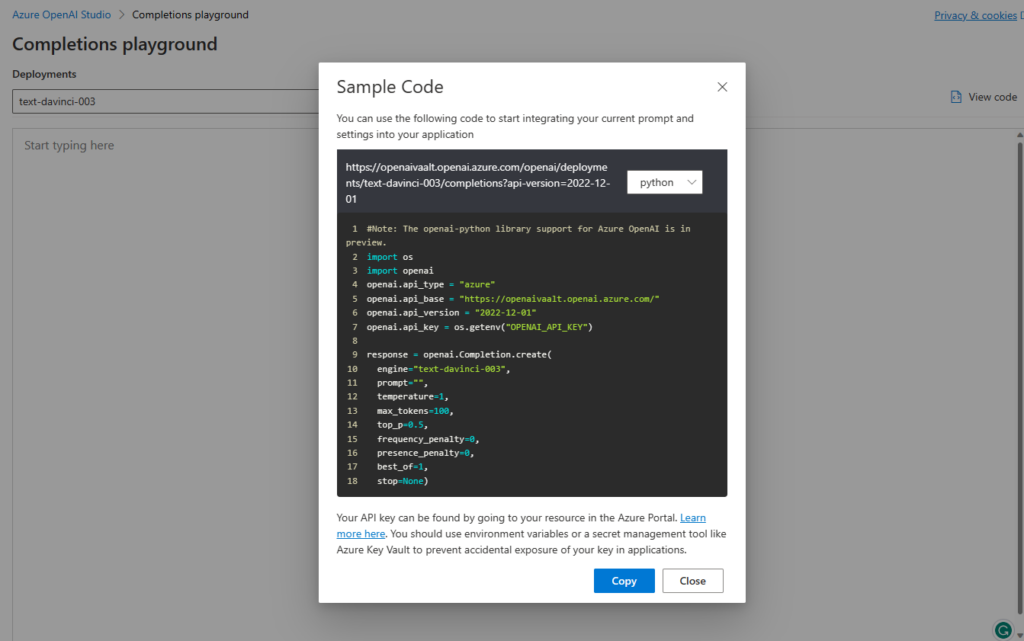Click the max_tokens=100 code line

(414, 411)
